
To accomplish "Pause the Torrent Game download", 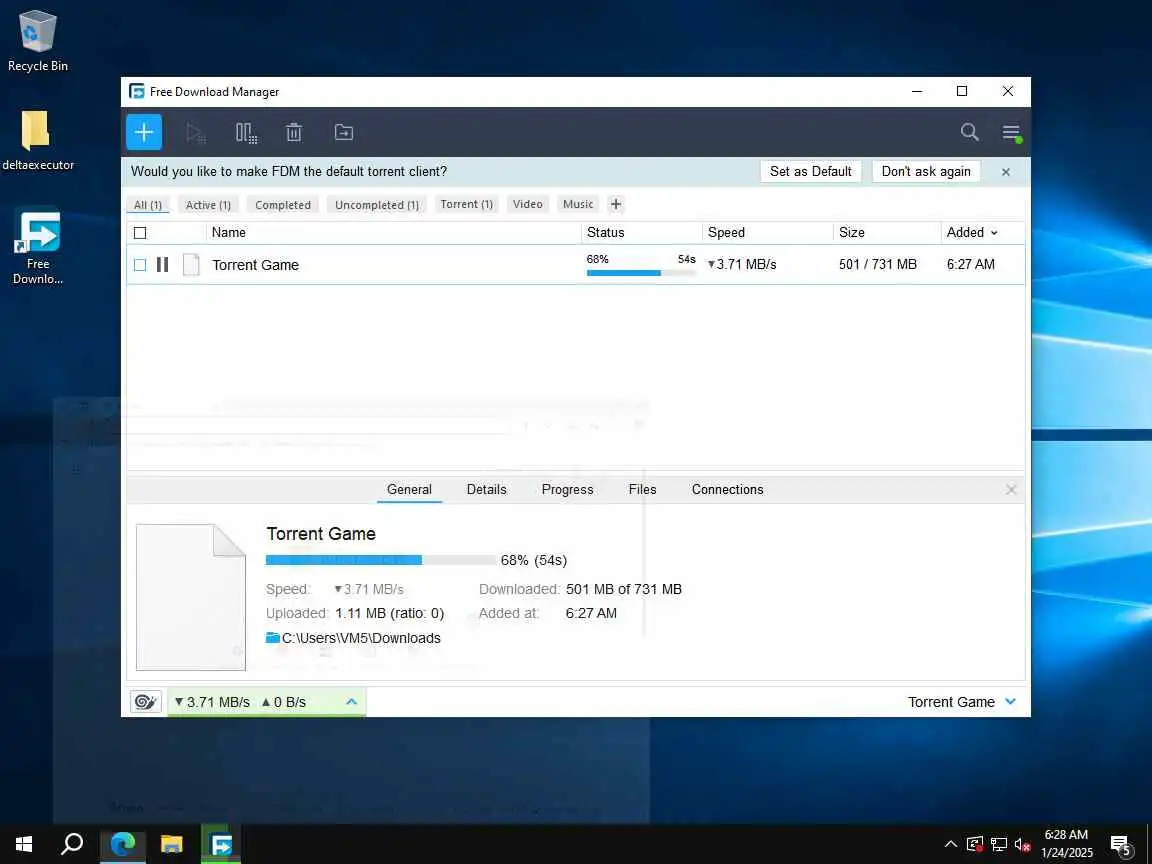I will tap(162, 264).
